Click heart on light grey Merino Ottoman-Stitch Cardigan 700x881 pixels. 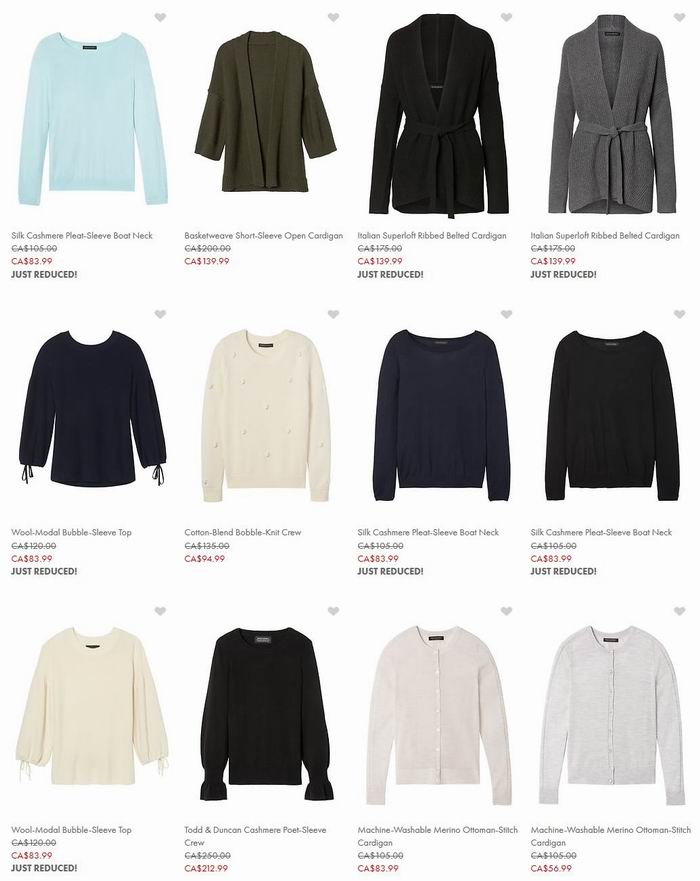pos(679,611)
